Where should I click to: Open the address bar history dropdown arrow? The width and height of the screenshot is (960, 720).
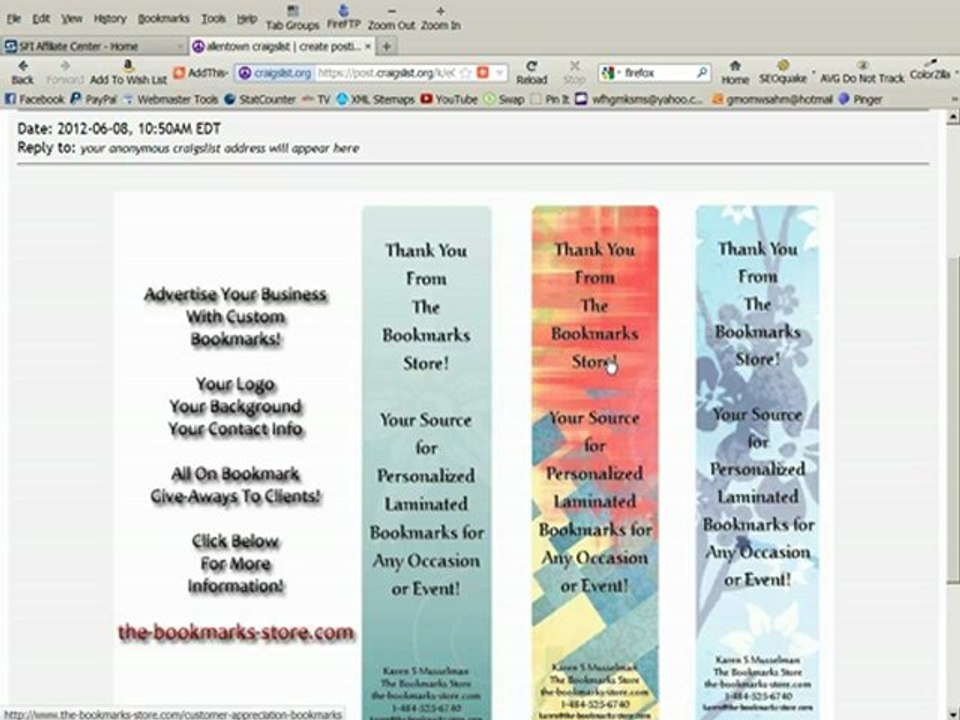pyautogui.click(x=500, y=73)
